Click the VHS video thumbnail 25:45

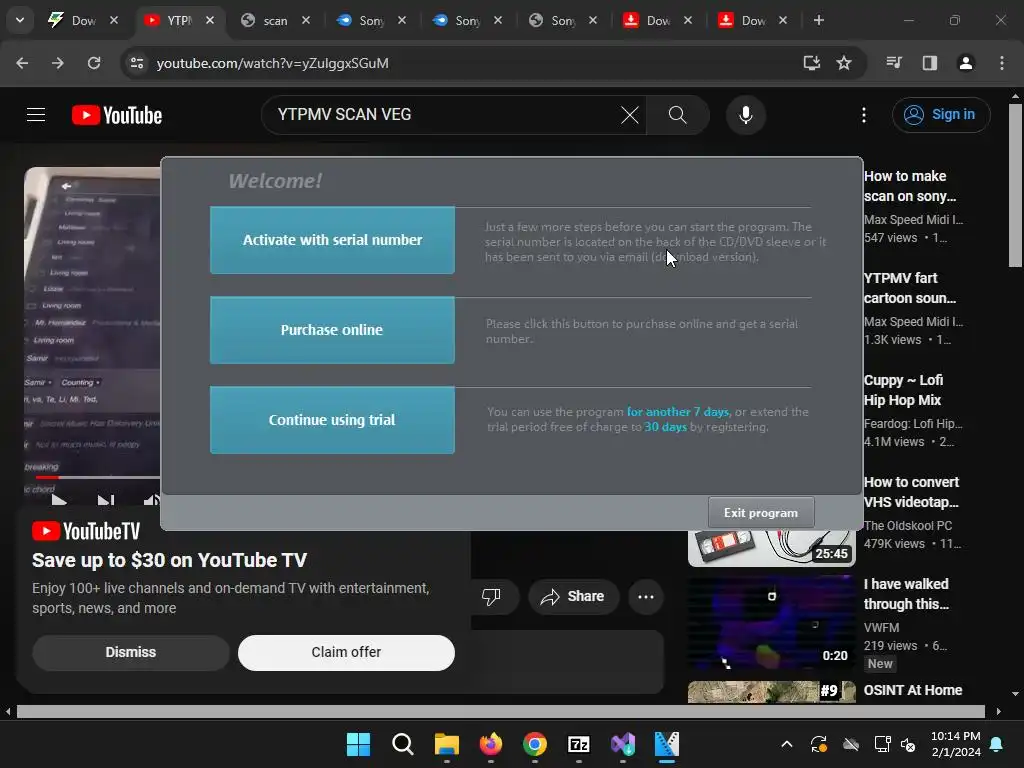click(x=771, y=548)
